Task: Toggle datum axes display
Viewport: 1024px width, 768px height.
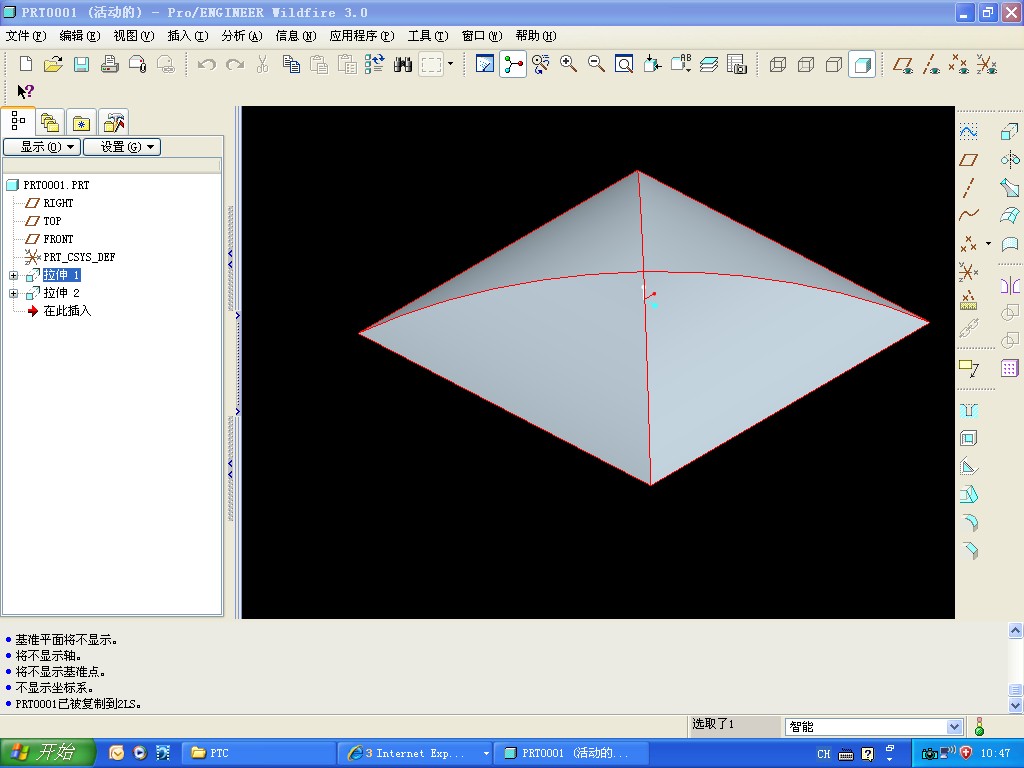Action: click(x=931, y=64)
